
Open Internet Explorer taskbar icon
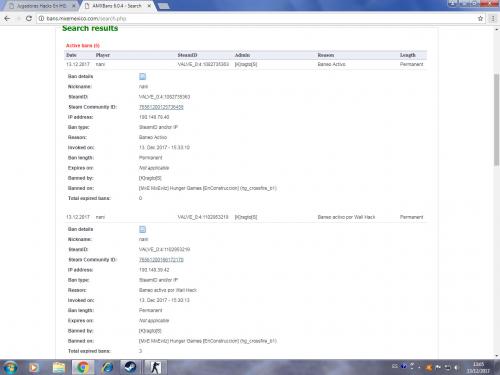[x=107, y=367]
